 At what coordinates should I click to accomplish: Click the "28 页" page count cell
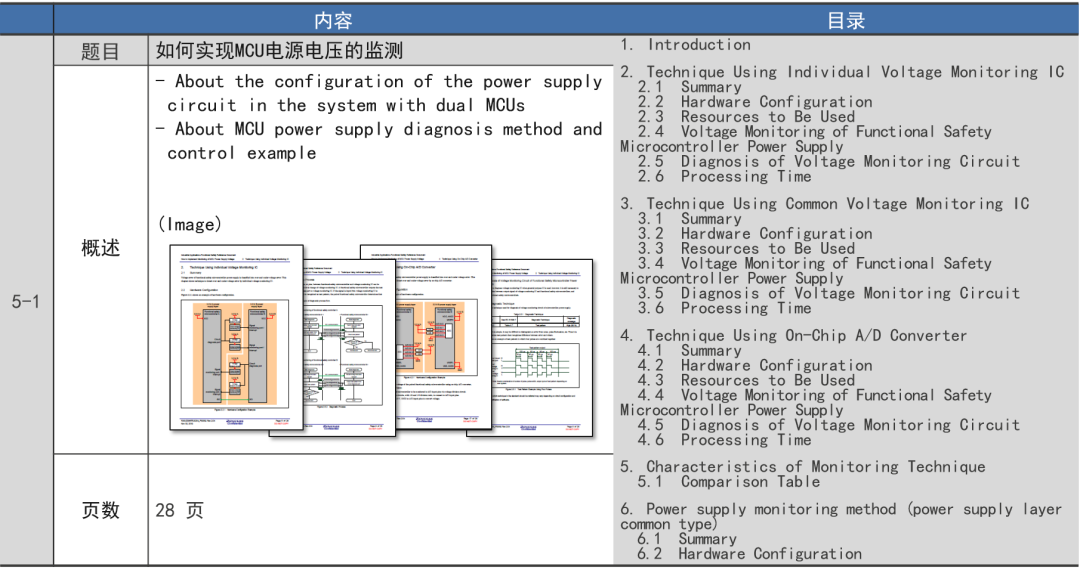180,510
